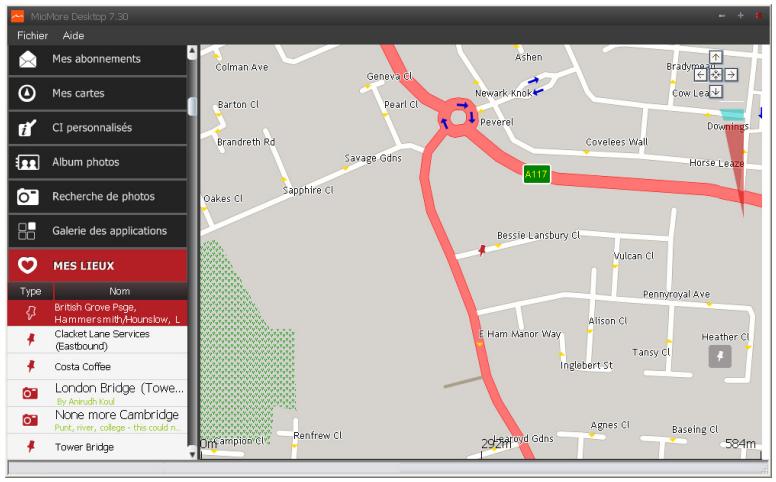Click the camera icon beside London Bridge
Screen dimensions: 776x482
point(30,393)
